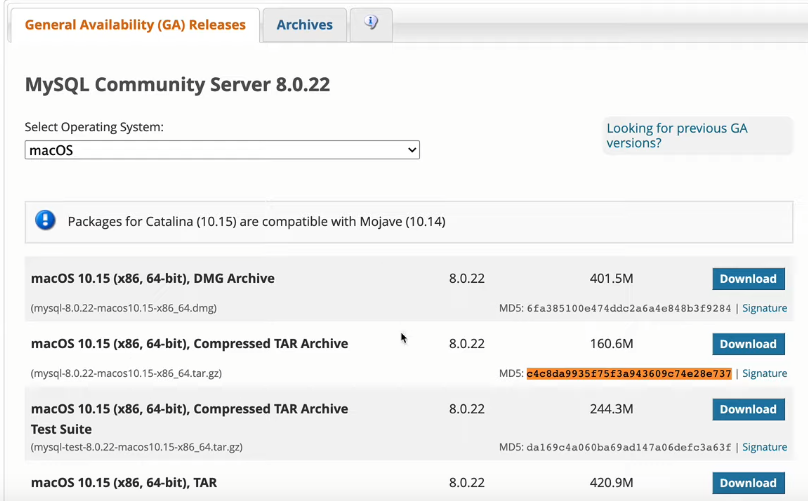
Task: Download the Test Suite TAR Archive
Action: click(748, 409)
